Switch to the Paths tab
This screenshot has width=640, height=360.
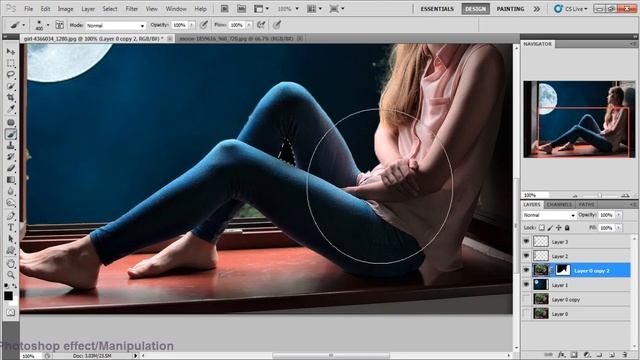[x=587, y=204]
